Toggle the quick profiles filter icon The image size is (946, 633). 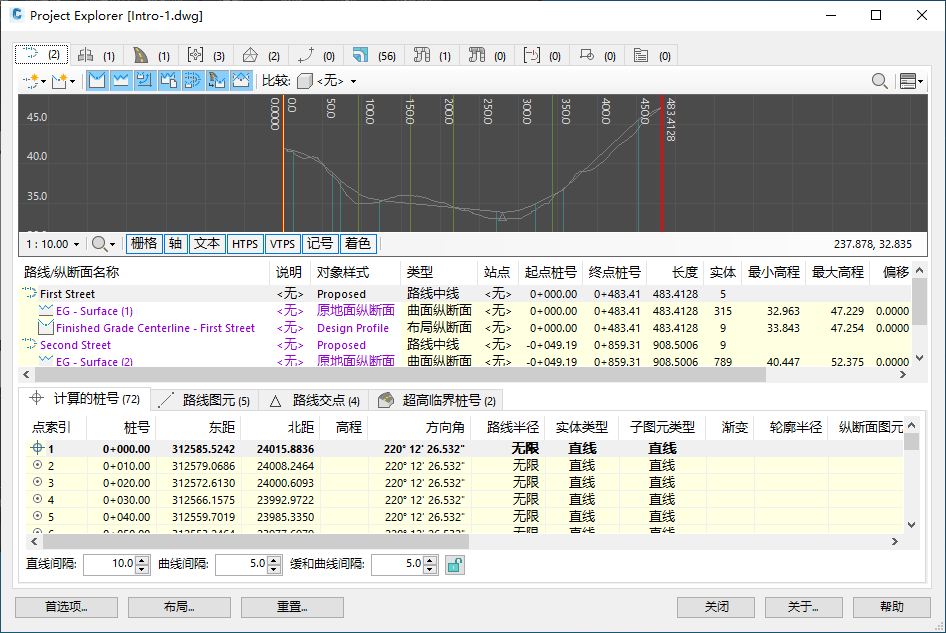[x=241, y=80]
